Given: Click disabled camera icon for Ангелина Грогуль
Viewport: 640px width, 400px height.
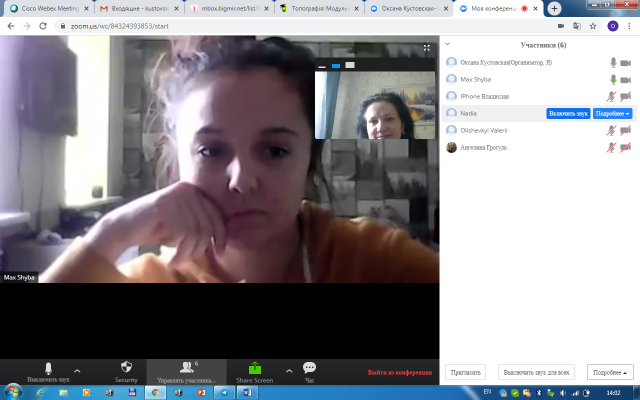Looking at the screenshot, I should point(626,147).
